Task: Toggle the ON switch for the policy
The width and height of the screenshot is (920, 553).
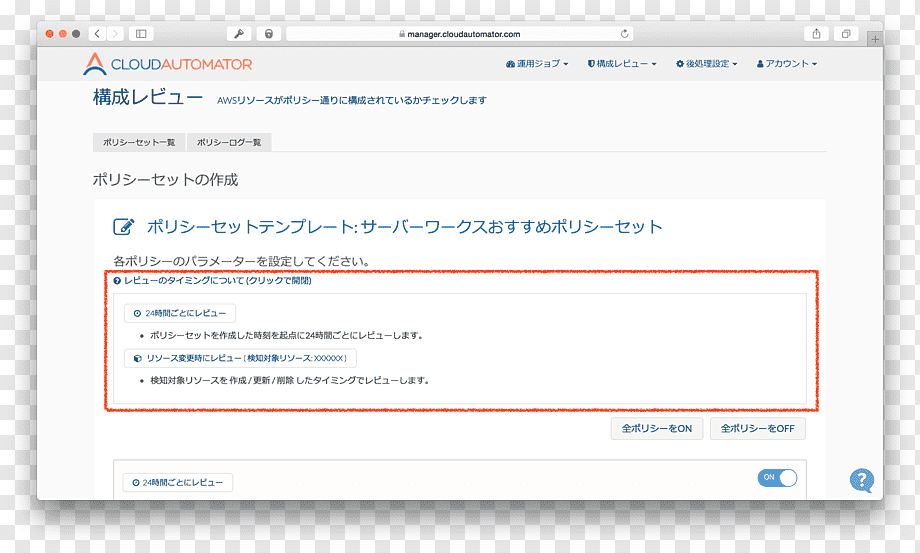Action: click(x=777, y=478)
